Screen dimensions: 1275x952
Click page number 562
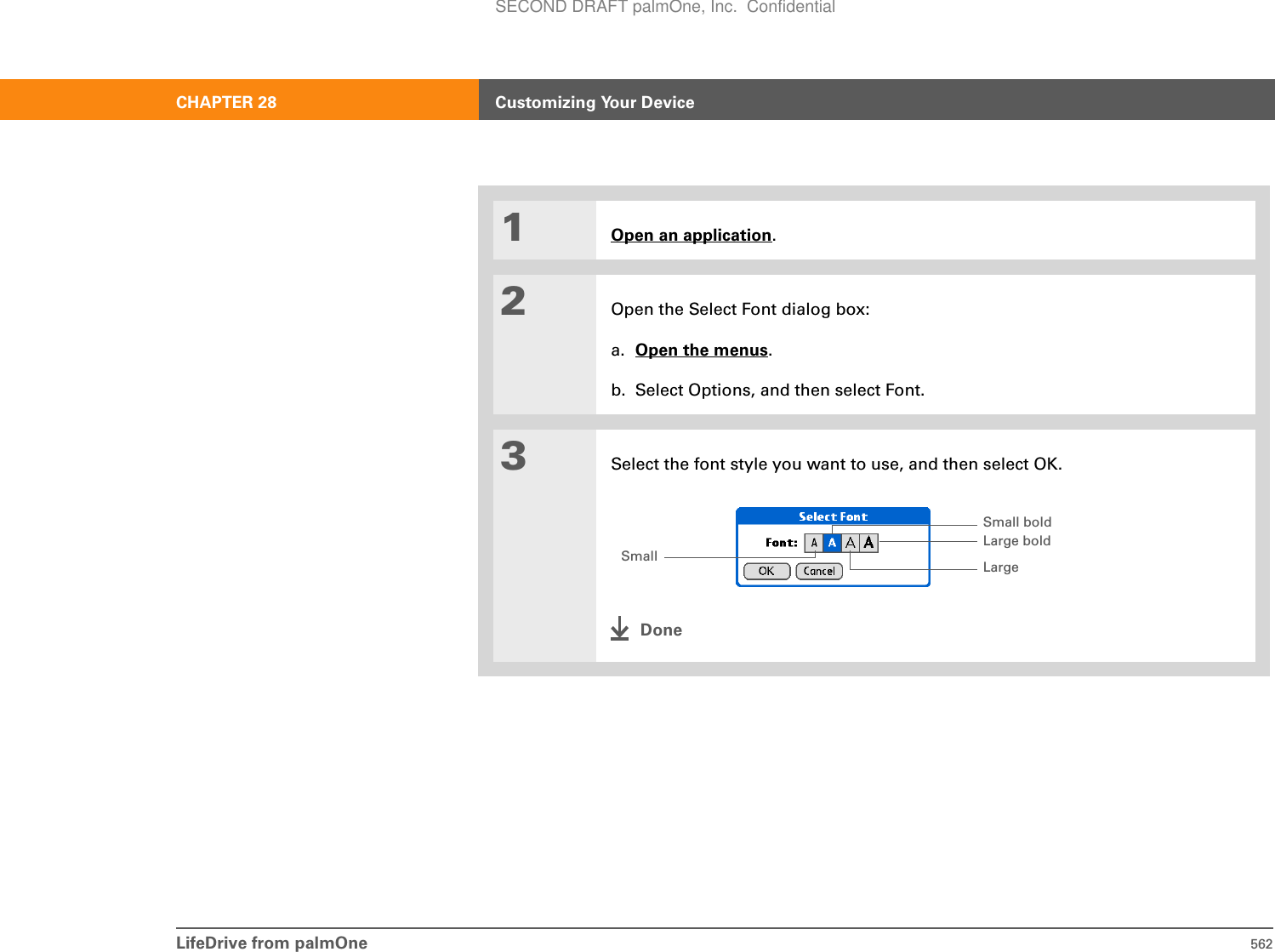pyautogui.click(x=1261, y=943)
